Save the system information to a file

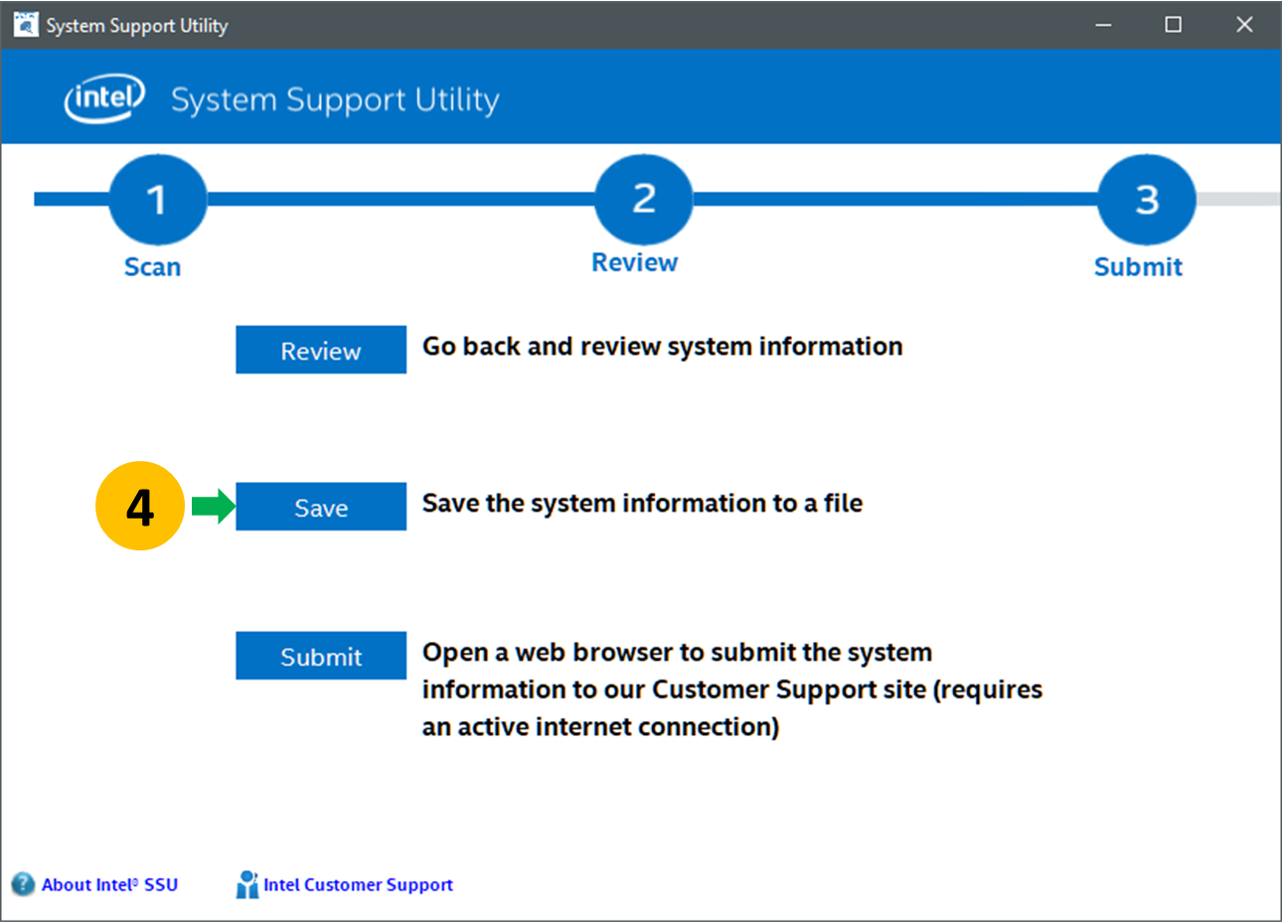(321, 507)
